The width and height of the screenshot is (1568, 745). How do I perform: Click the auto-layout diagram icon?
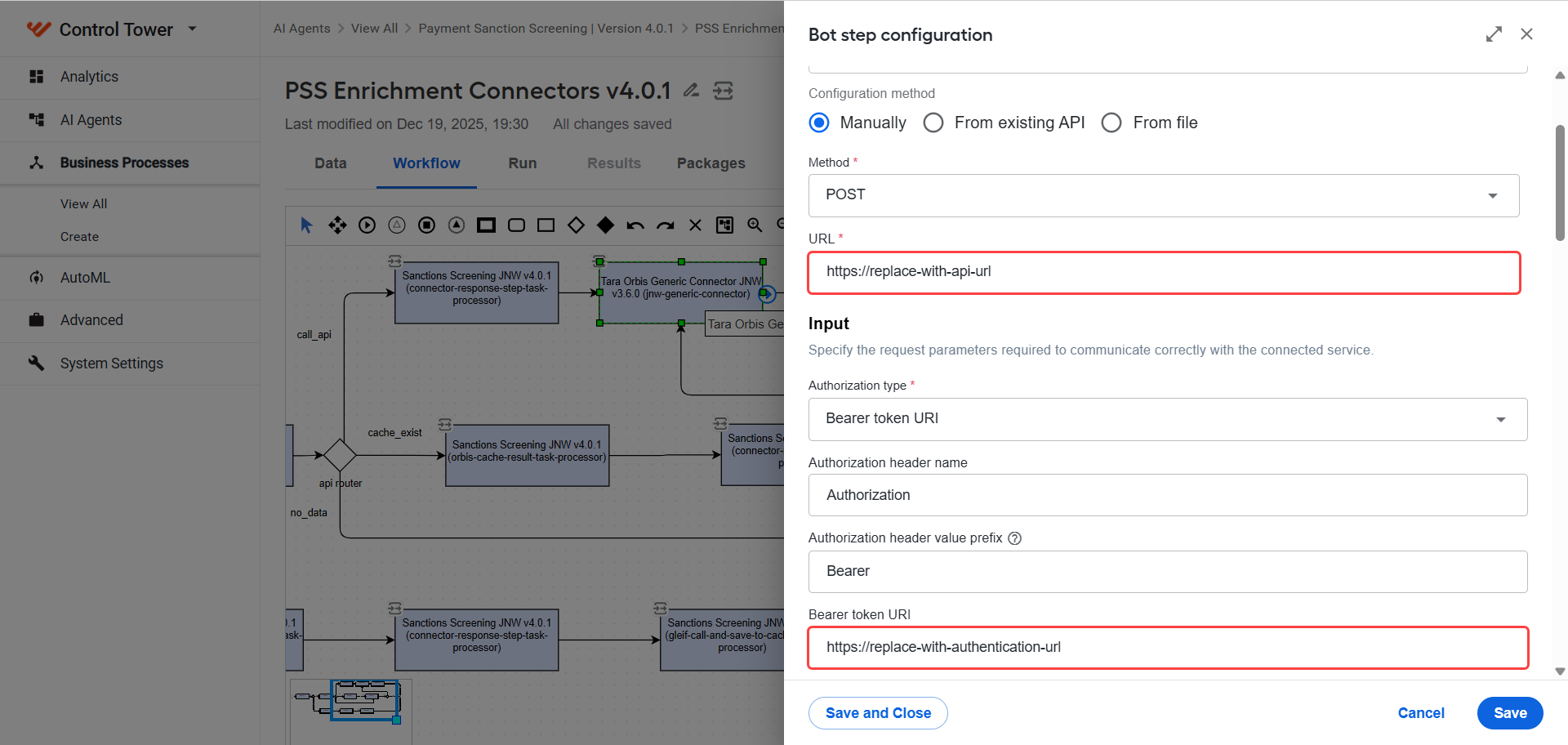click(x=724, y=225)
